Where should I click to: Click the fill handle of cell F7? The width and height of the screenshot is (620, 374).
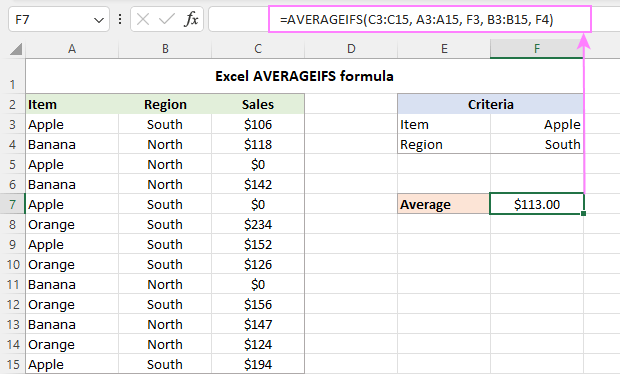[584, 213]
